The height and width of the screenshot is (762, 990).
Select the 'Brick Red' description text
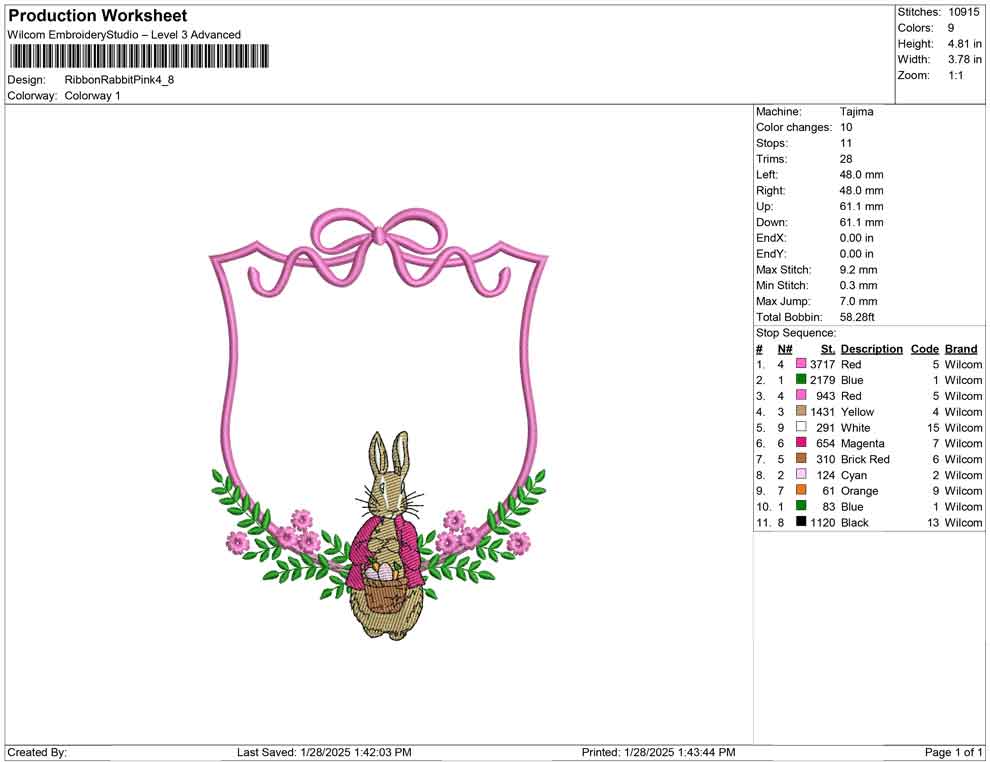click(865, 459)
